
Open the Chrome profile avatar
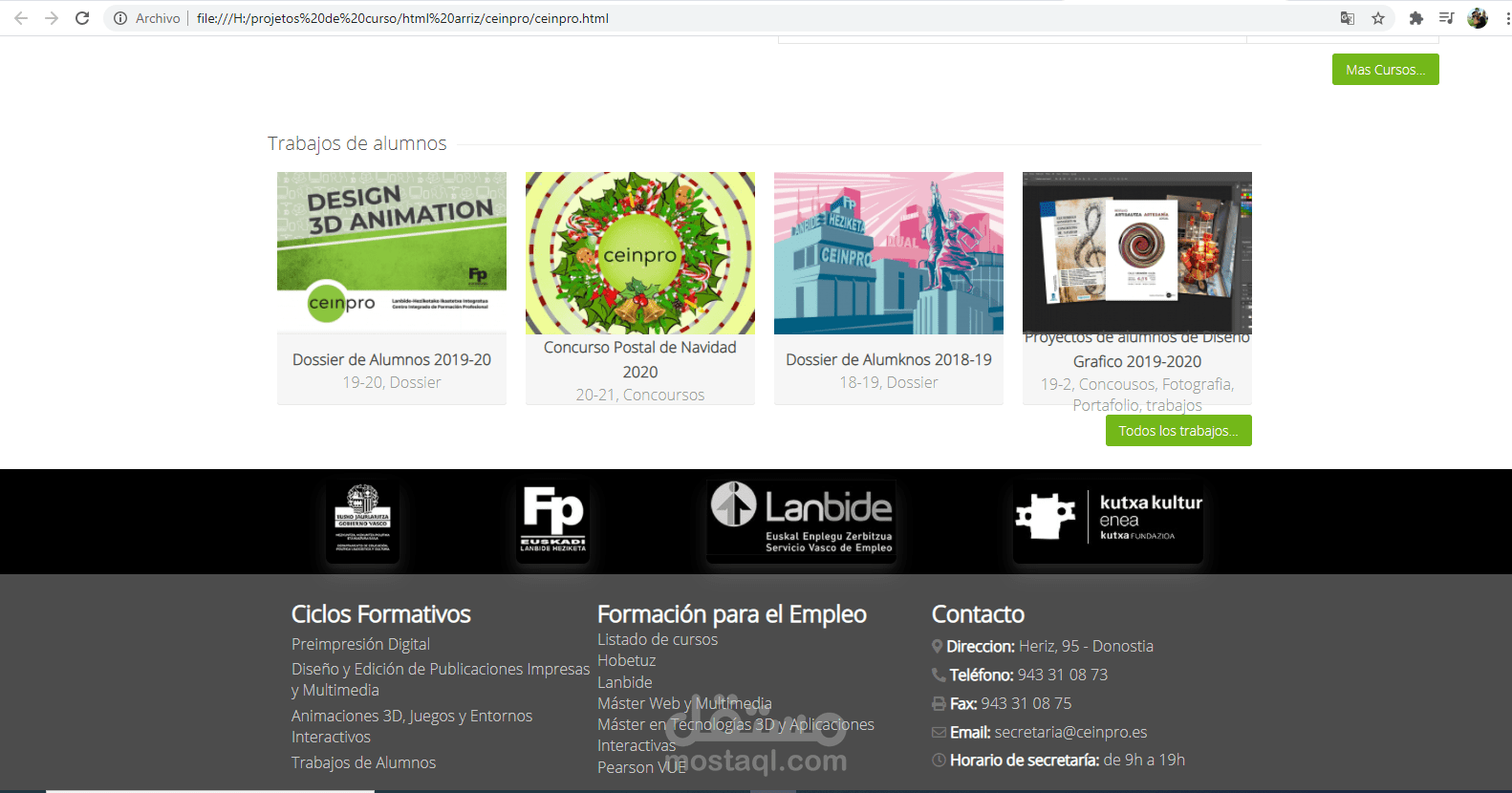click(x=1478, y=18)
